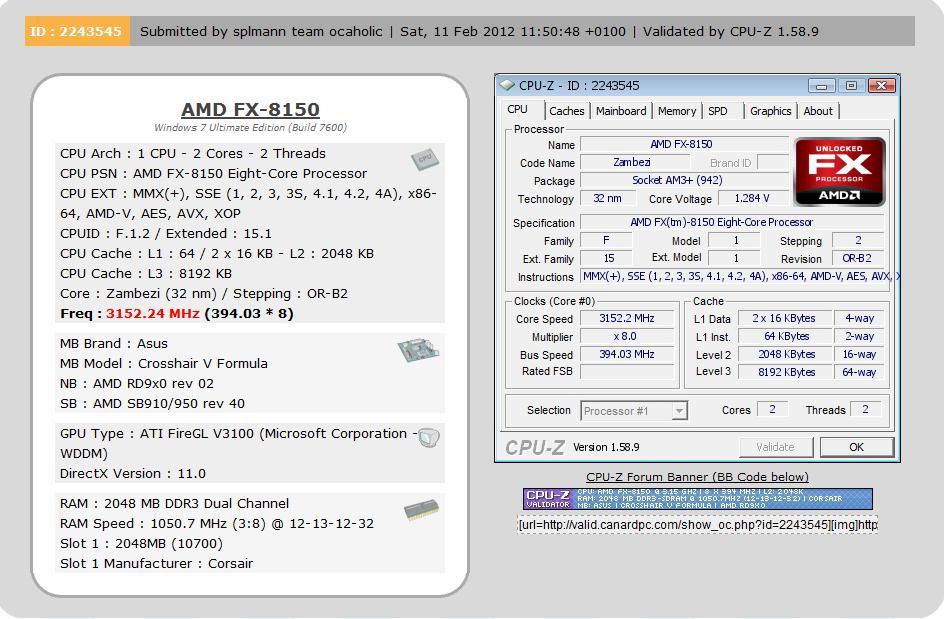Click the Instructions field in CPU-Z
This screenshot has width=944, height=619.
[x=741, y=276]
